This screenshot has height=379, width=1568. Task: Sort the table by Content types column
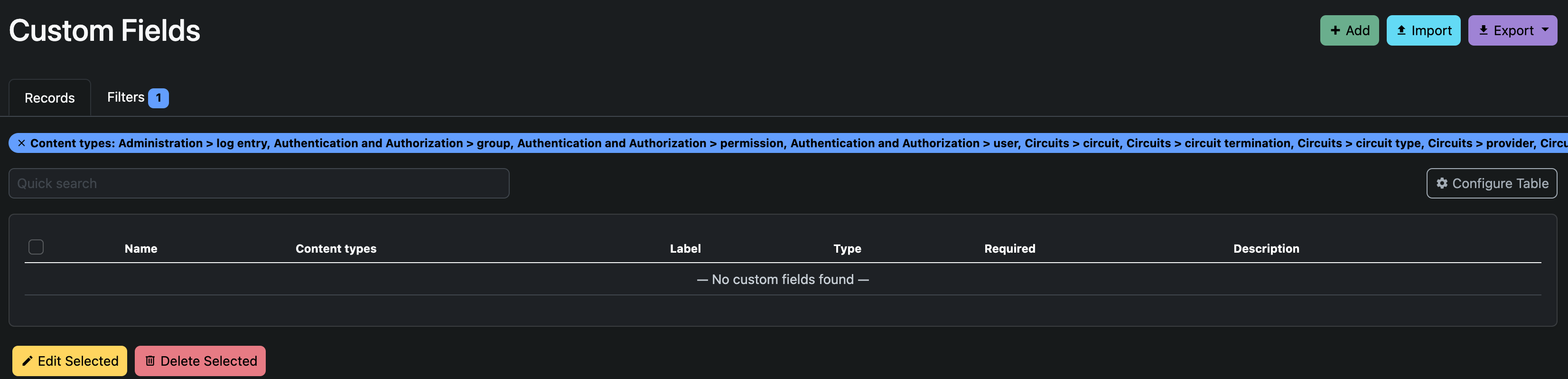(336, 248)
